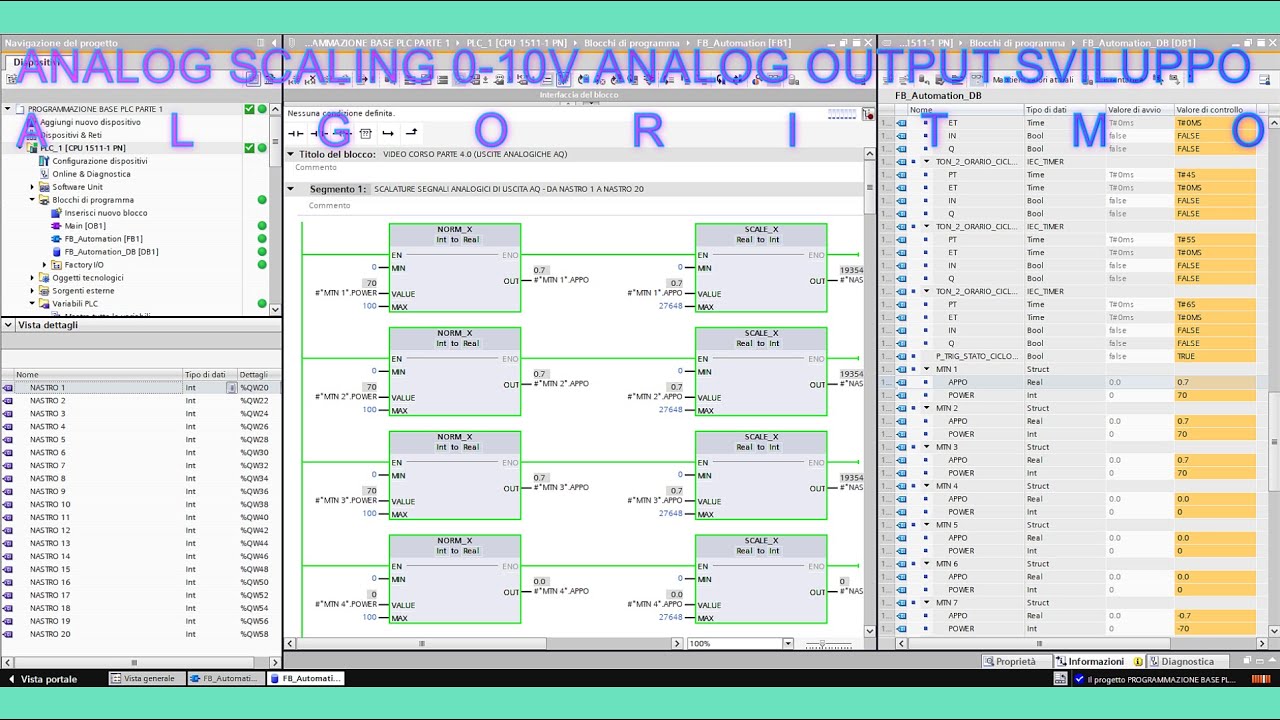Click the NASTRO 10 tag icon

coord(8,505)
